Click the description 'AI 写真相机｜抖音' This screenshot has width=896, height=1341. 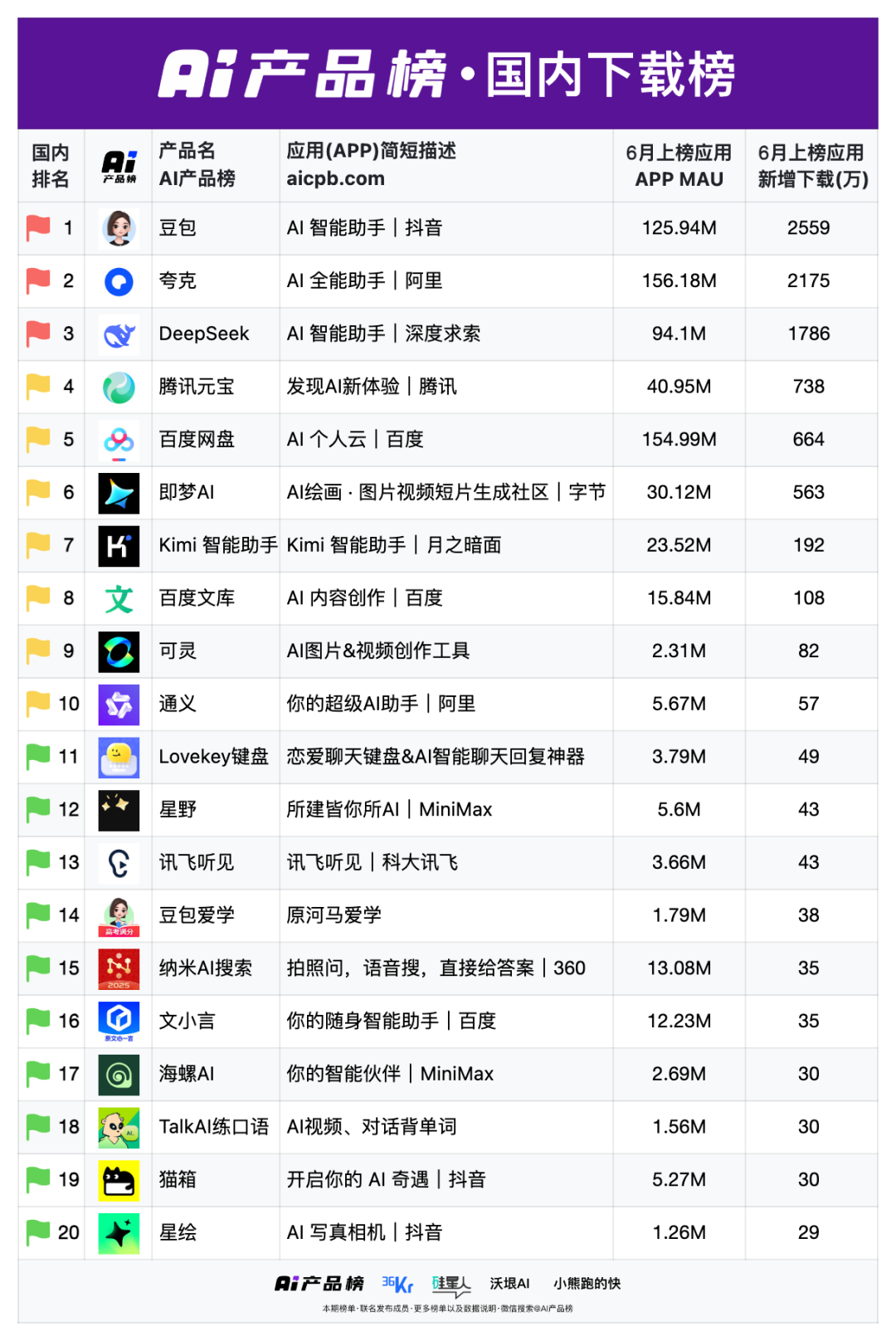(x=365, y=1233)
